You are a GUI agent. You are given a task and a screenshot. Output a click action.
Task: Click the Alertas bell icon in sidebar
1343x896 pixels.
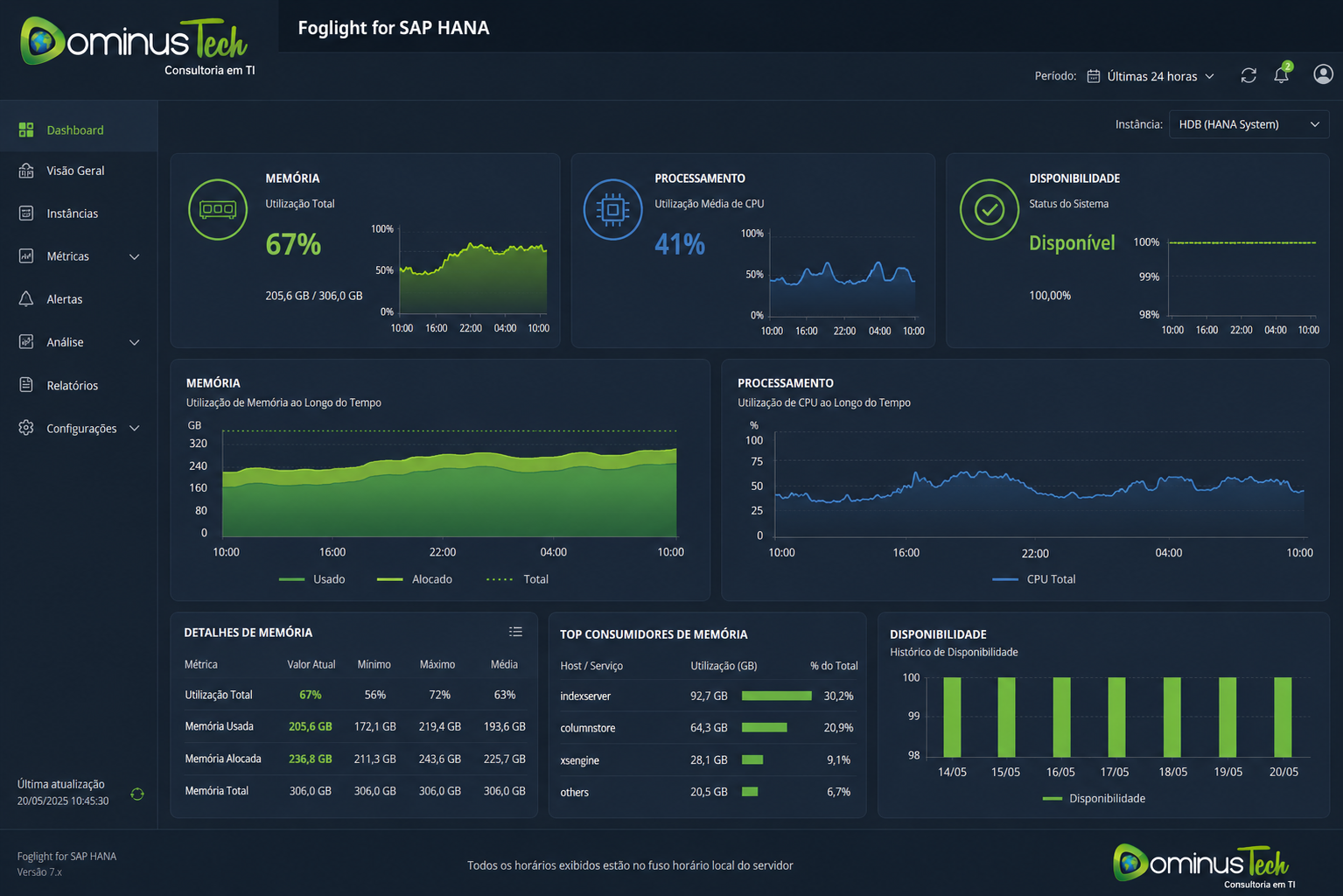click(x=26, y=299)
